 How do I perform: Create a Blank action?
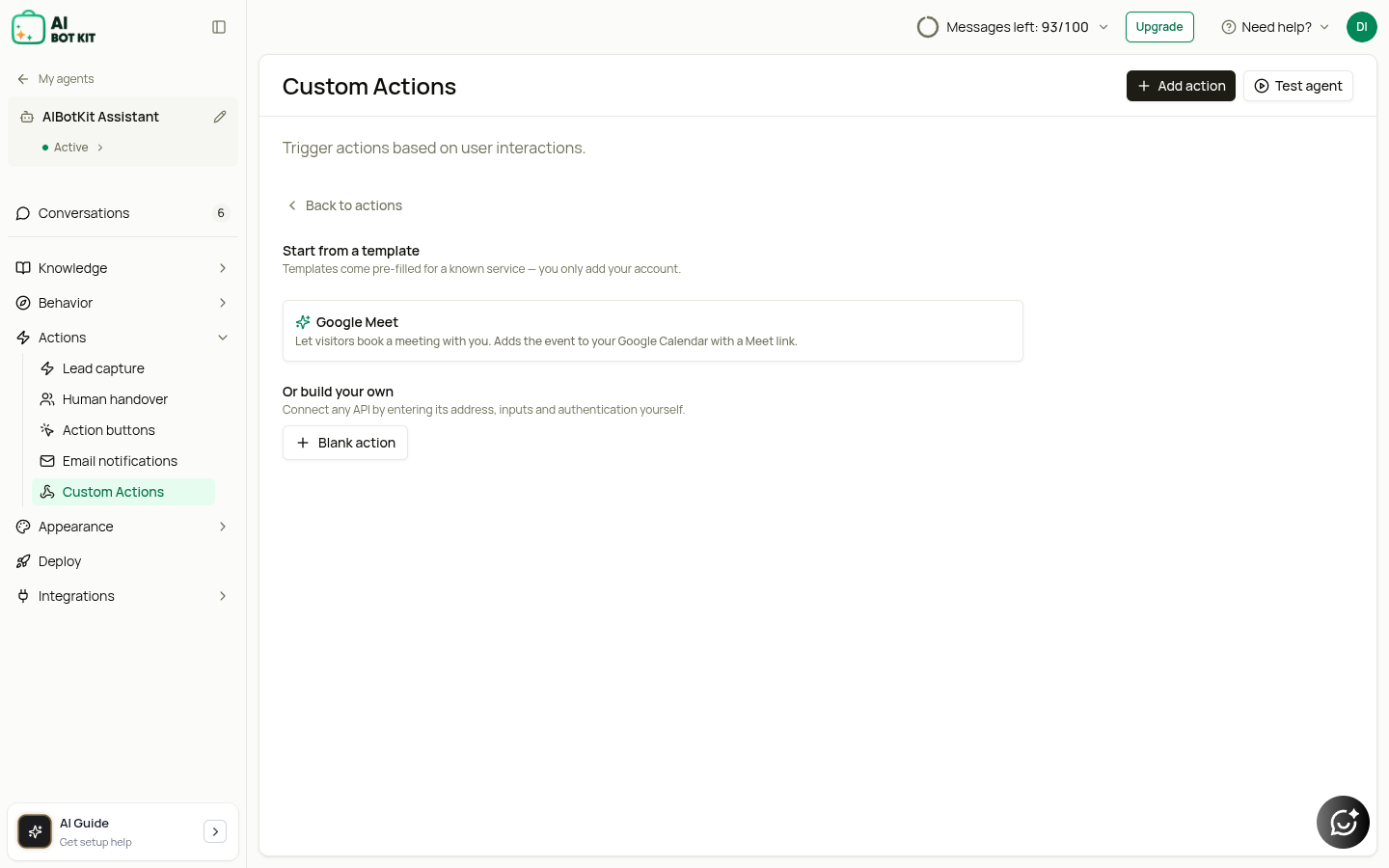[345, 443]
